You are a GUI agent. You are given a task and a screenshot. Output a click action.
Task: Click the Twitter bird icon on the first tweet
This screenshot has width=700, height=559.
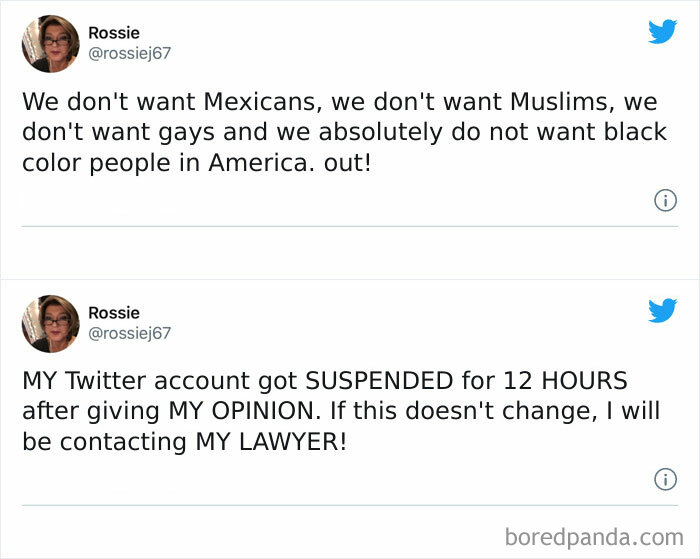tap(662, 31)
